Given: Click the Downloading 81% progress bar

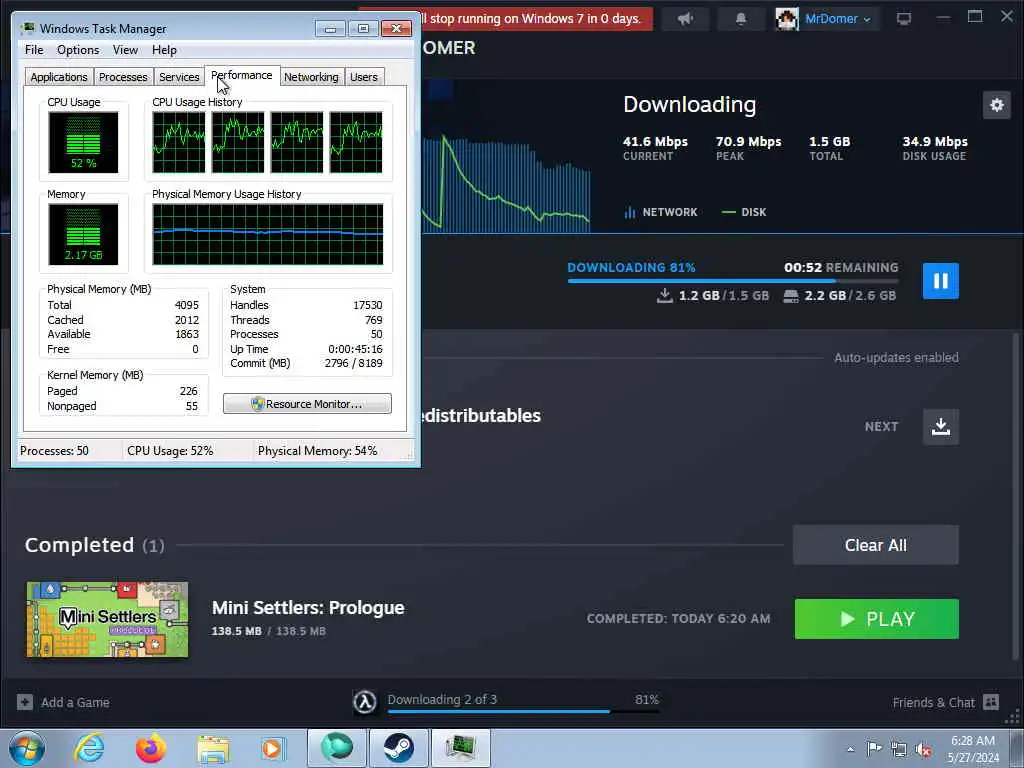Looking at the screenshot, I should pyautogui.click(x=733, y=281).
